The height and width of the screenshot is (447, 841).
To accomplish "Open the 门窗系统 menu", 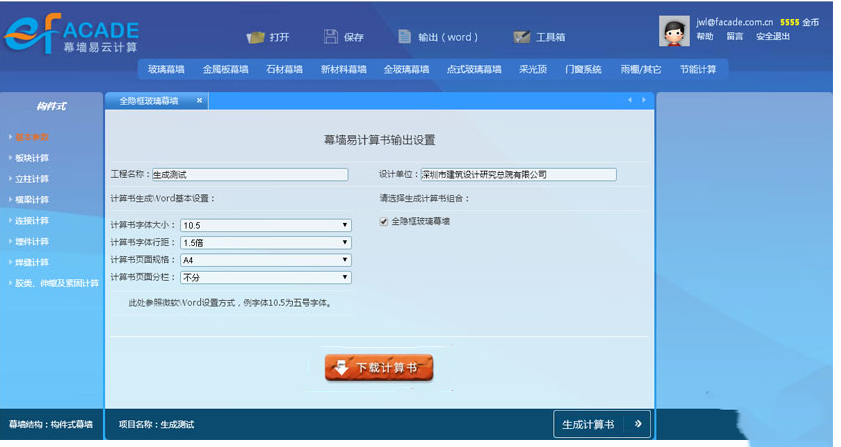I will pos(583,69).
